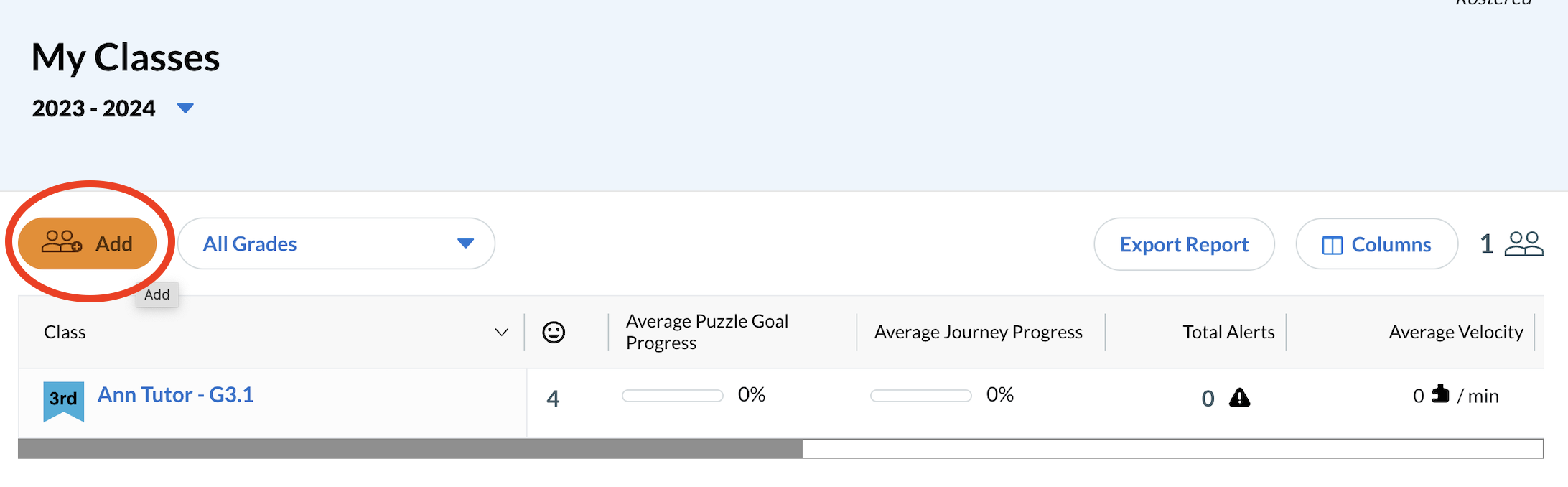Open the Ann Tutor - G3.1 class link
The width and height of the screenshot is (1568, 487).
tap(175, 394)
